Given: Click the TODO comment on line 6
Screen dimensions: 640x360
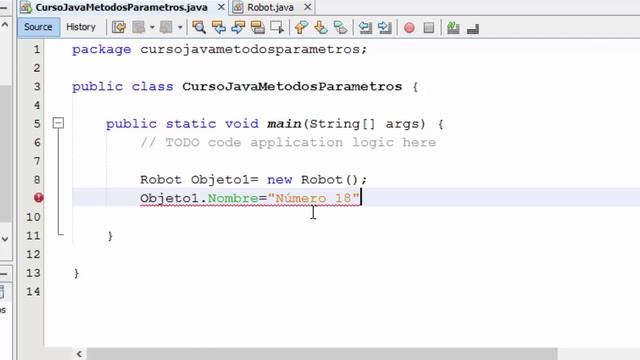Looking at the screenshot, I should 288,142.
